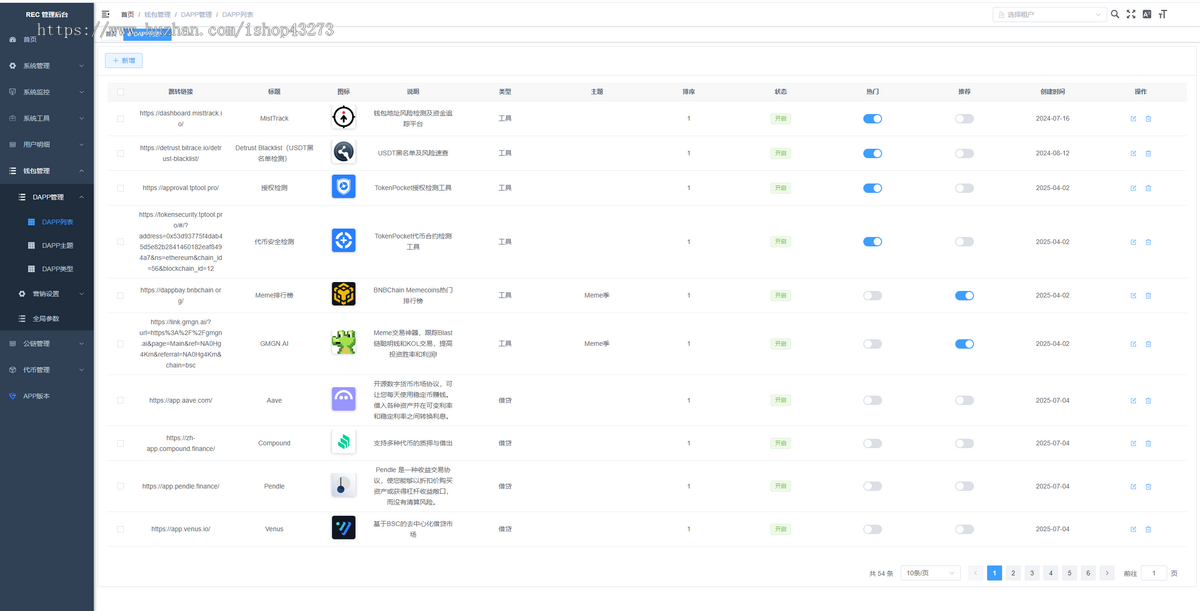Turn off 热门 switch for Detrust Blacklist

click(x=872, y=153)
